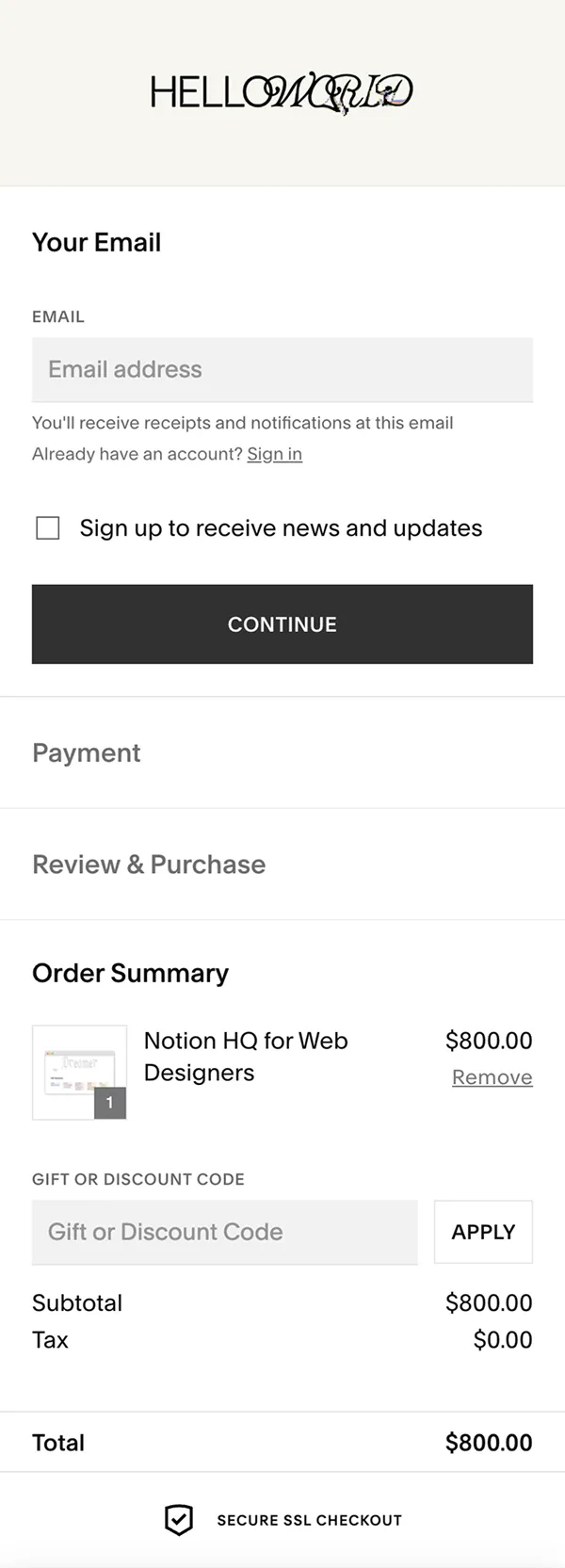The image size is (565, 1568).
Task: Click the Order Summary heading
Action: point(130,973)
